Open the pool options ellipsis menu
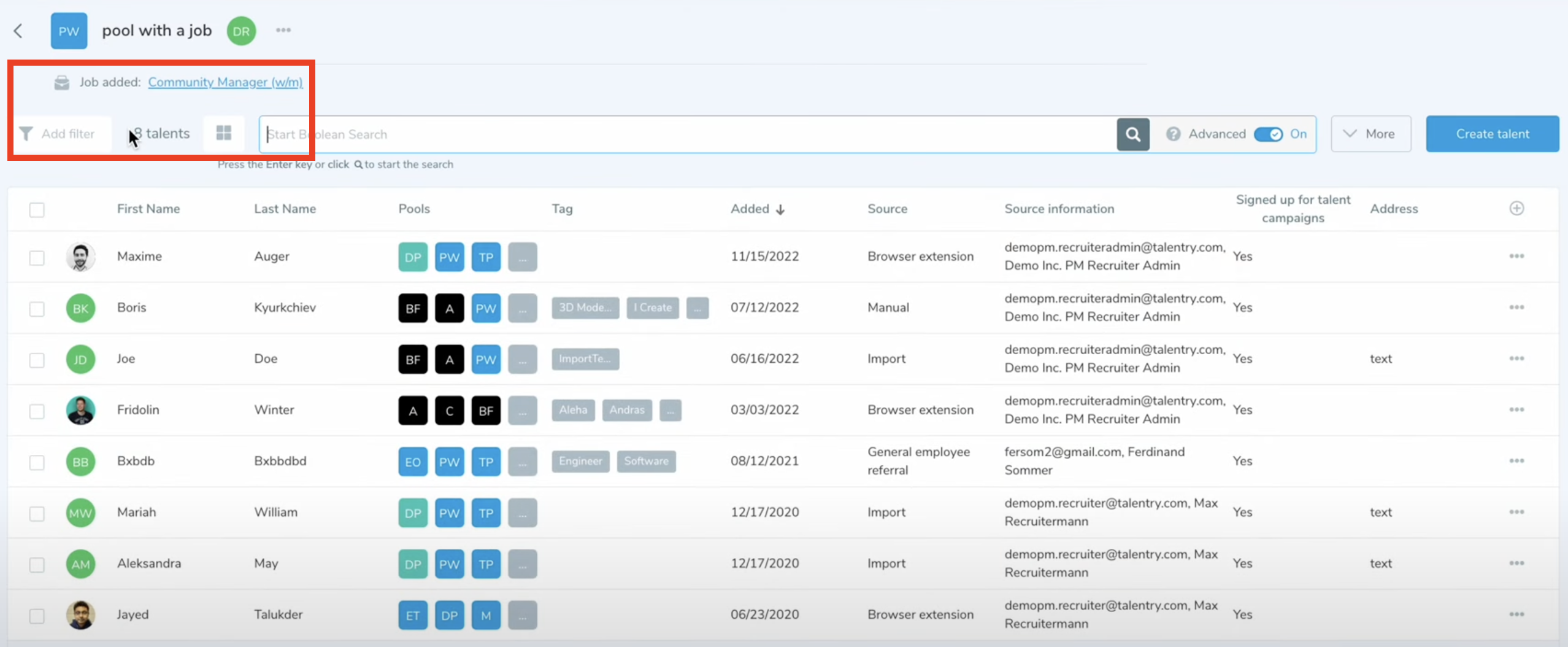This screenshot has height=647, width=1568. [283, 30]
